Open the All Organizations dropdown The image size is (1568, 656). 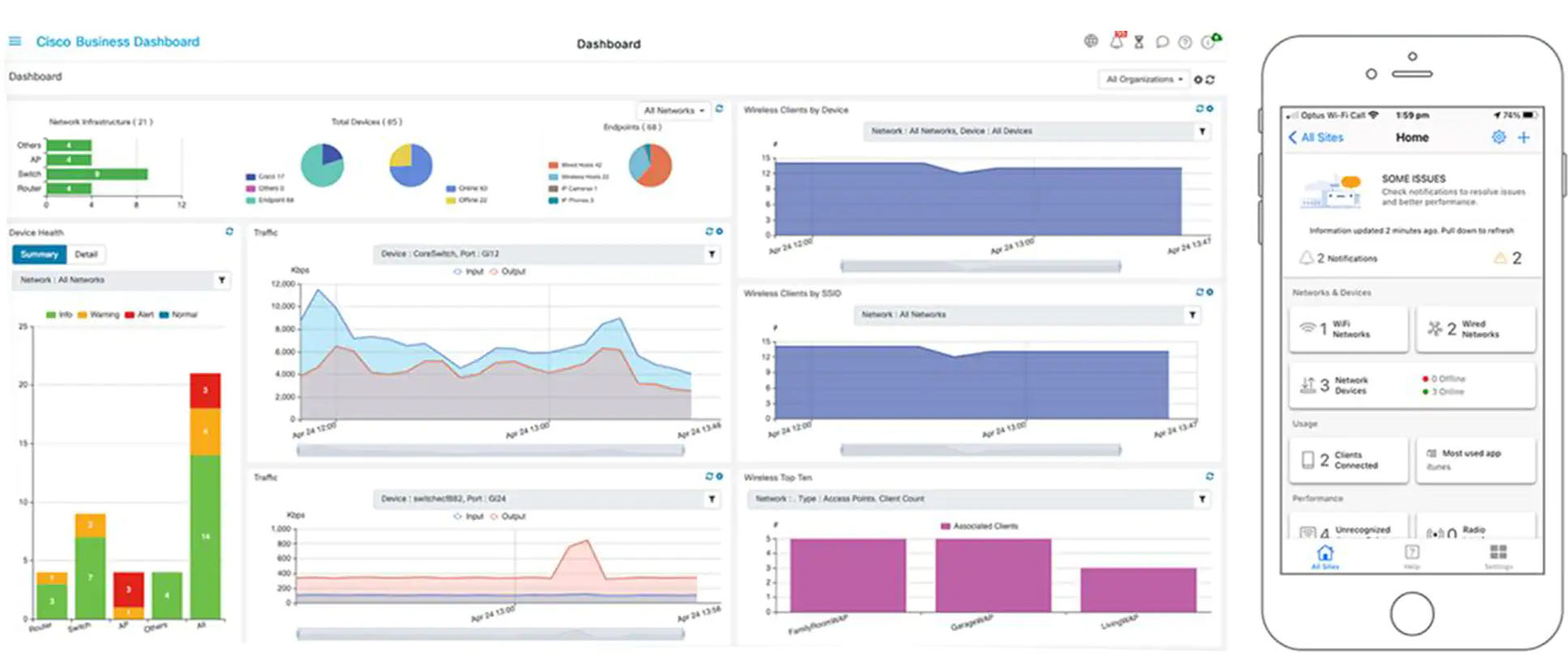(1144, 79)
